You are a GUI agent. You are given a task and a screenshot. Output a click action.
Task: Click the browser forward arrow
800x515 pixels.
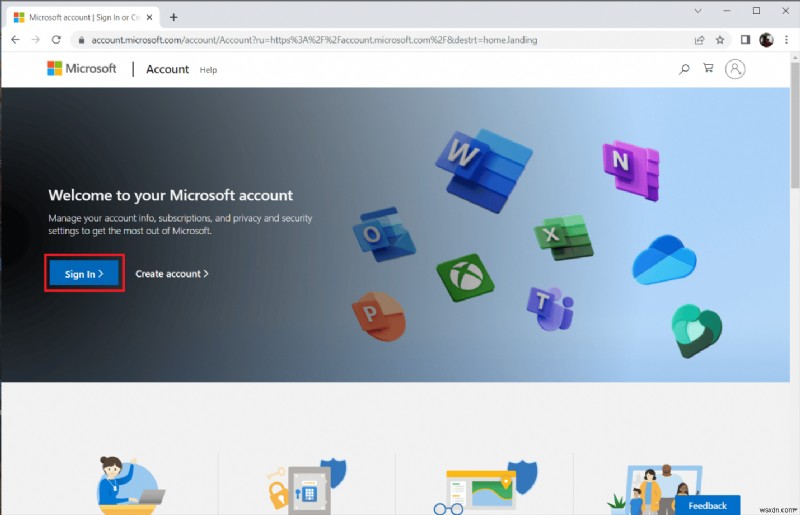pyautogui.click(x=35, y=40)
